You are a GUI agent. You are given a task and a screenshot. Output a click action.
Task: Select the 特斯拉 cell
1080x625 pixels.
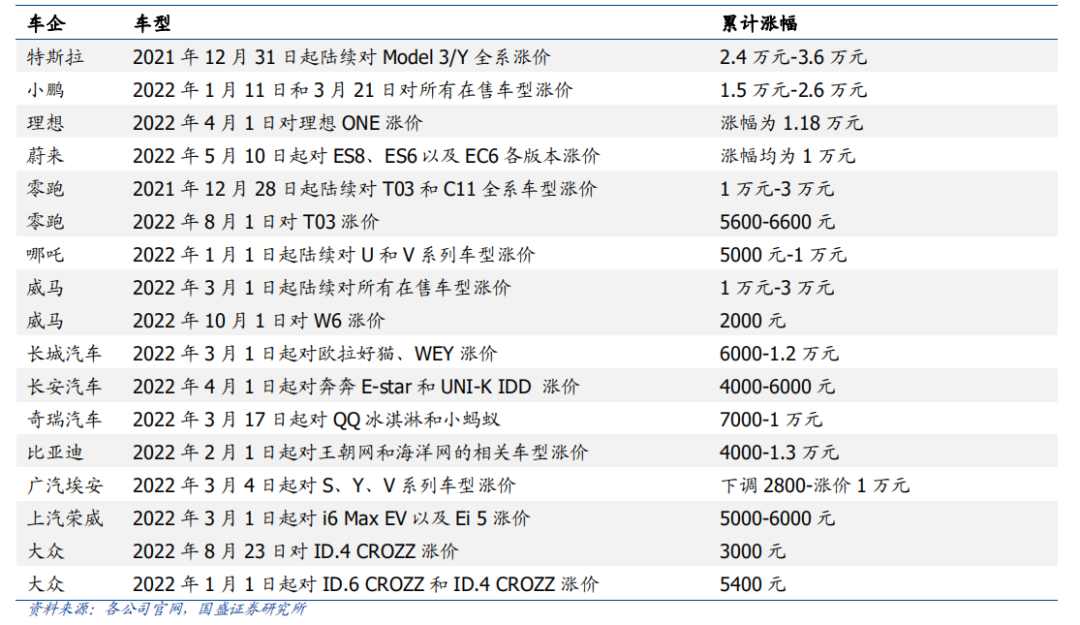[x=55, y=57]
